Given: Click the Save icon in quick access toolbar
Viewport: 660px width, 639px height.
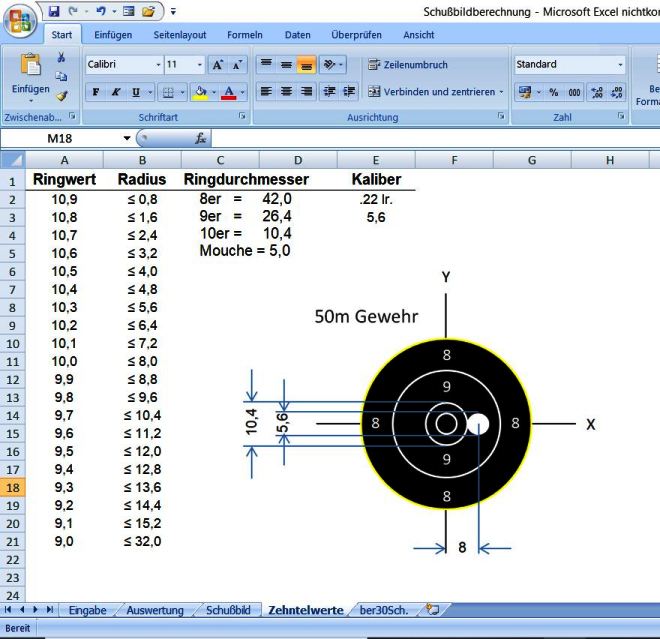Looking at the screenshot, I should pyautogui.click(x=54, y=11).
